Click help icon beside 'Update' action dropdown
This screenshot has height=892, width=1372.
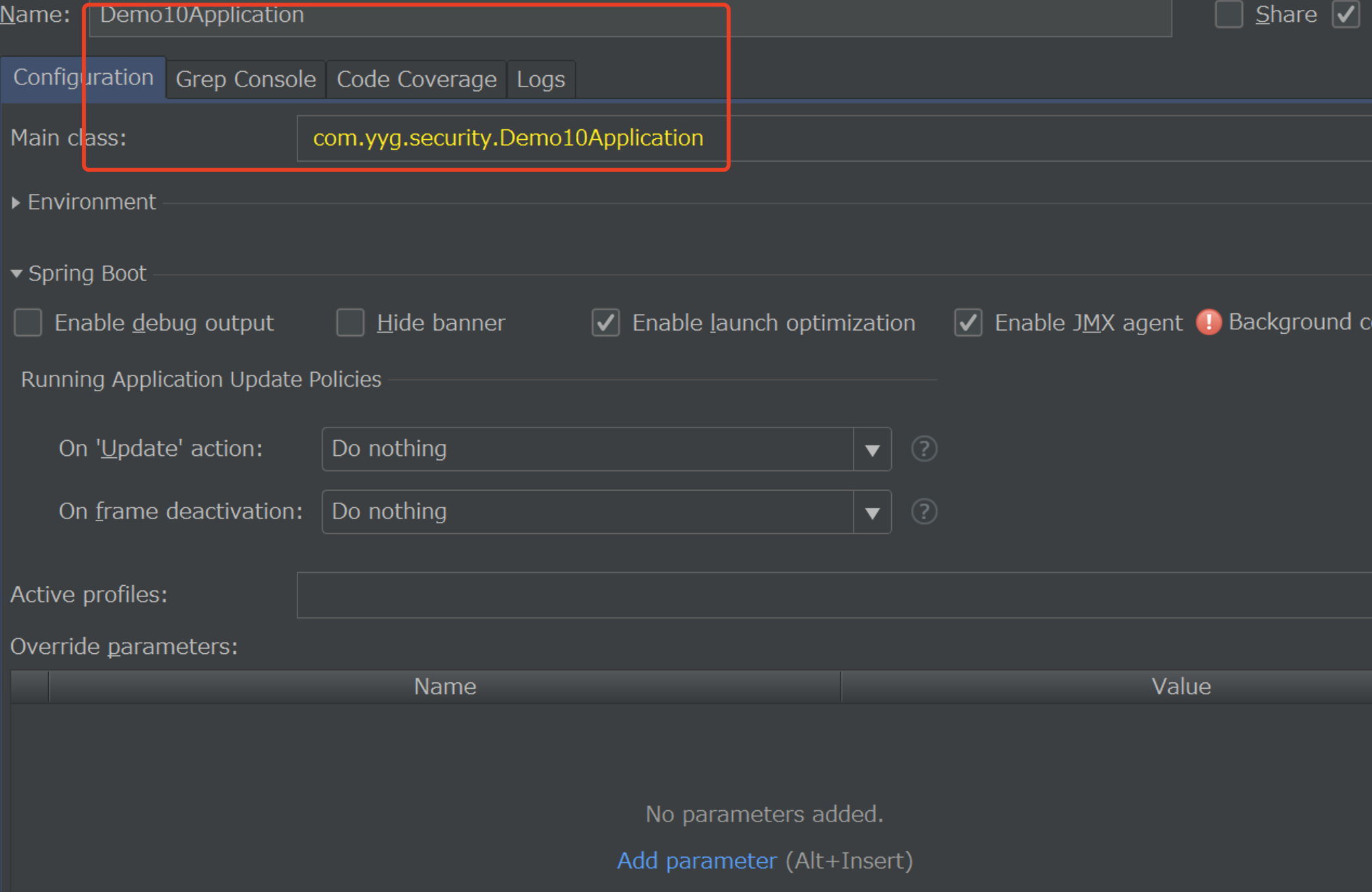pyautogui.click(x=924, y=449)
